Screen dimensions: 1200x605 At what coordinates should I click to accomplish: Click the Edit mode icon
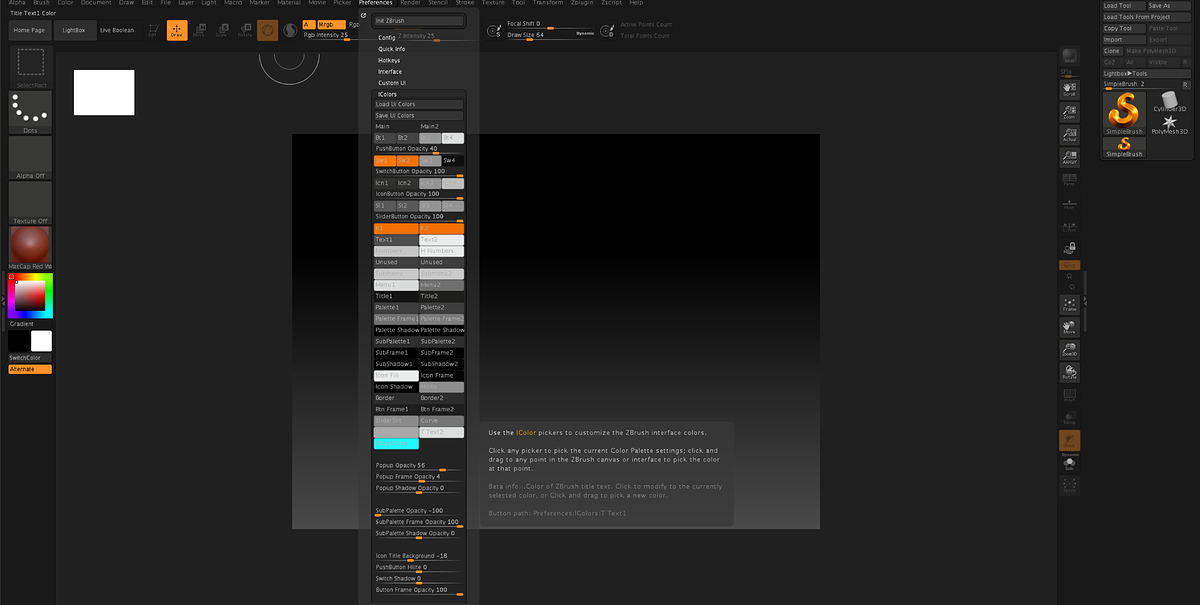click(152, 31)
